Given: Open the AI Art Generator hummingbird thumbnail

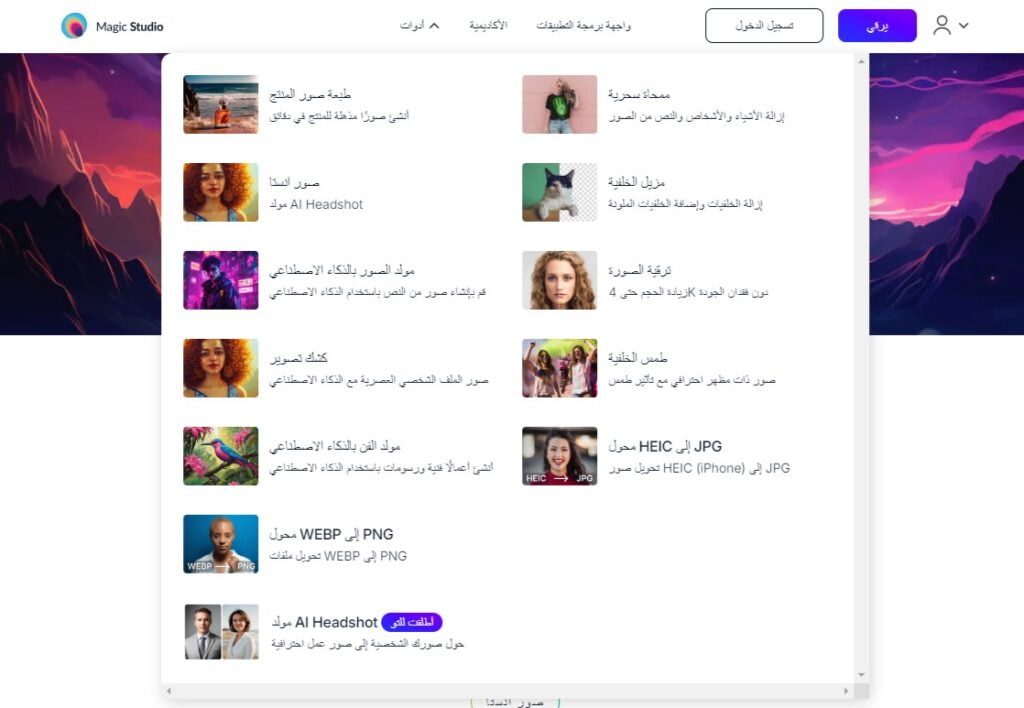Looking at the screenshot, I should point(221,456).
